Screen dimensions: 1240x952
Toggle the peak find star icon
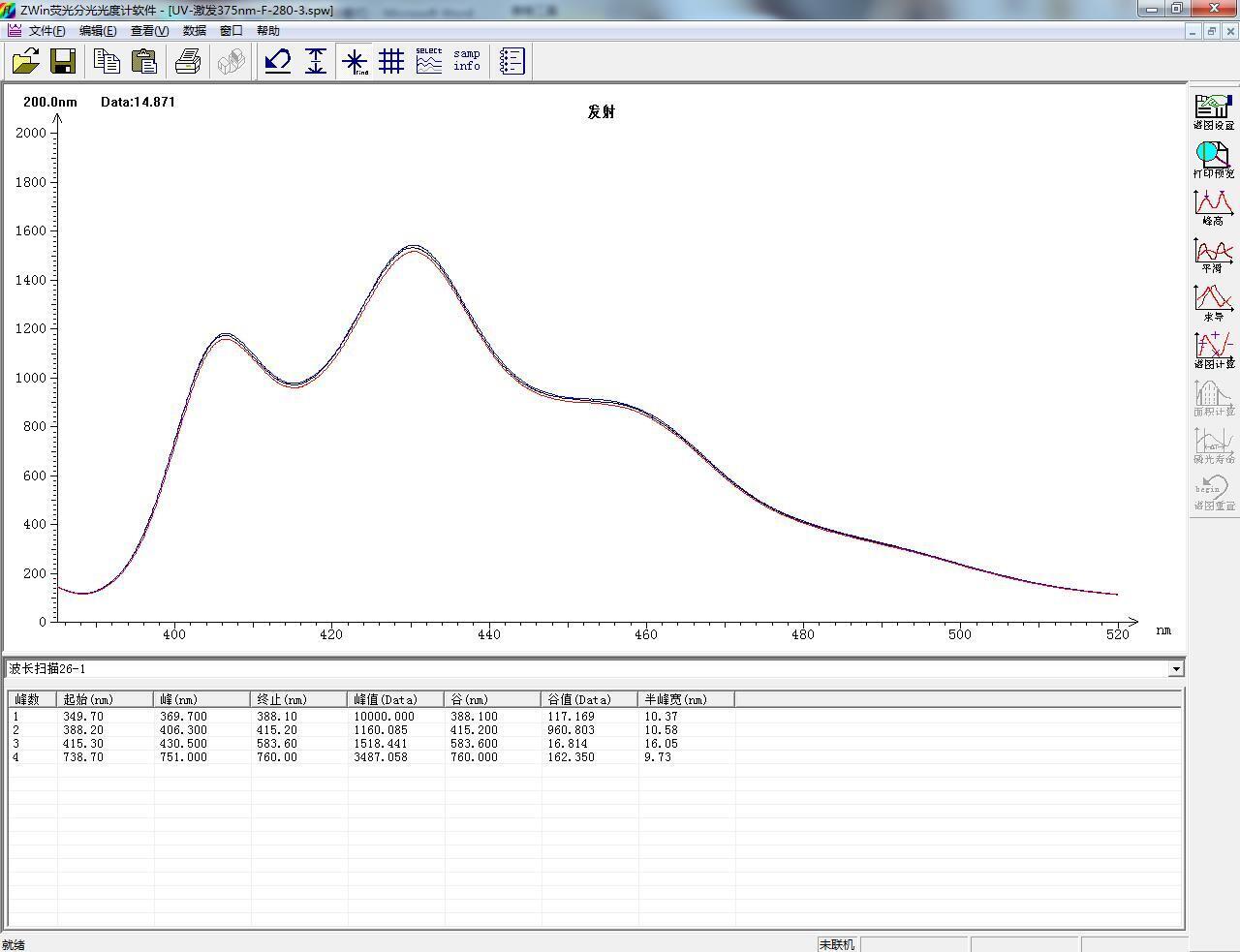[355, 62]
